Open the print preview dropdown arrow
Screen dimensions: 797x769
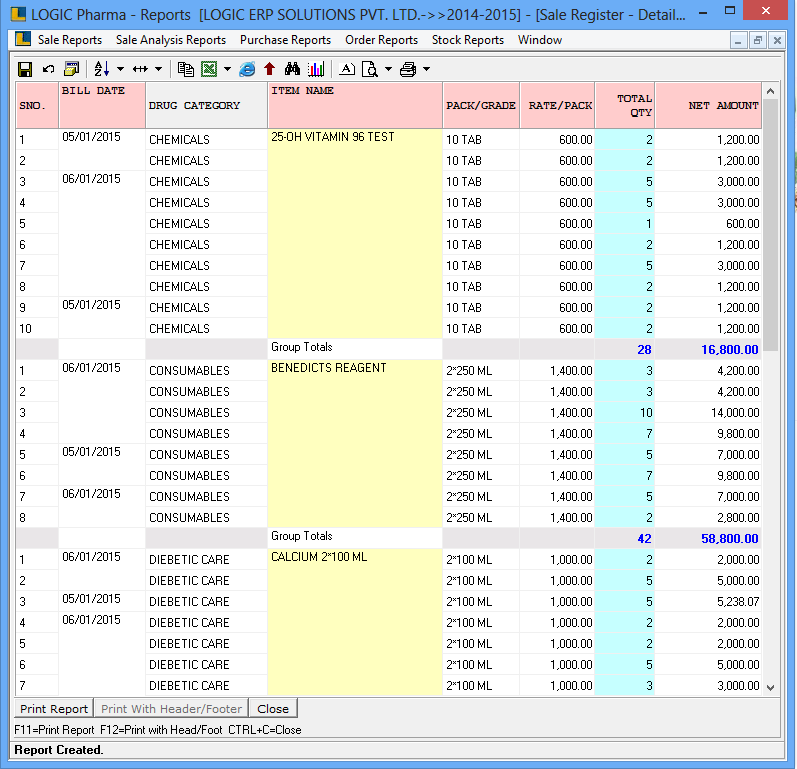(388, 69)
